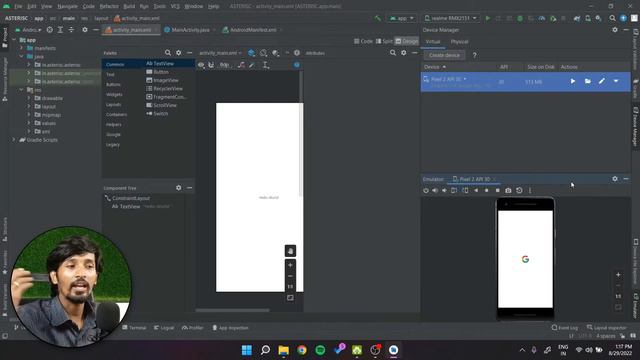
Task: Click emulator home circle button
Action: [x=487, y=191]
